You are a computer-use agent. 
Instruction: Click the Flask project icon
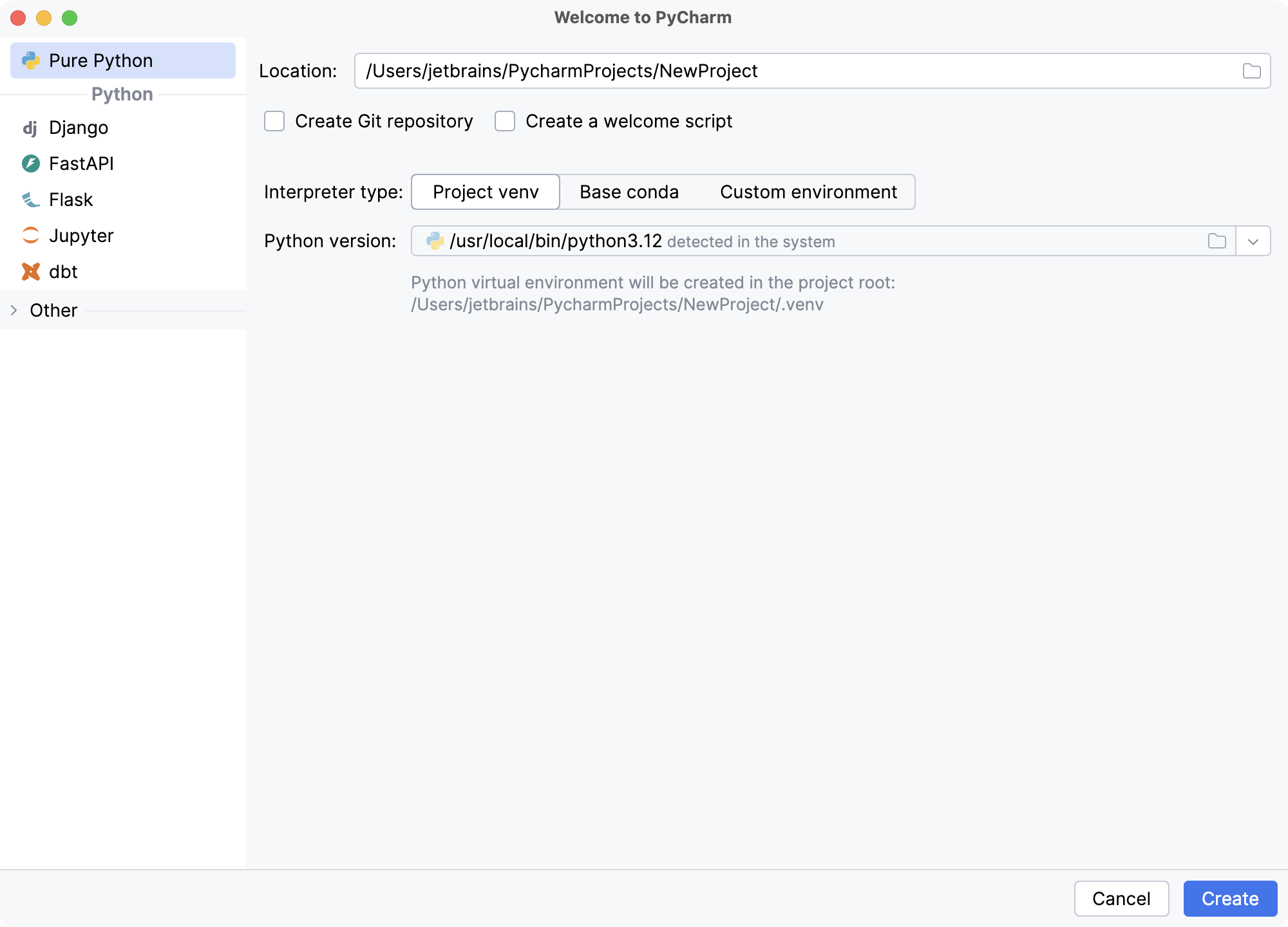(x=31, y=200)
